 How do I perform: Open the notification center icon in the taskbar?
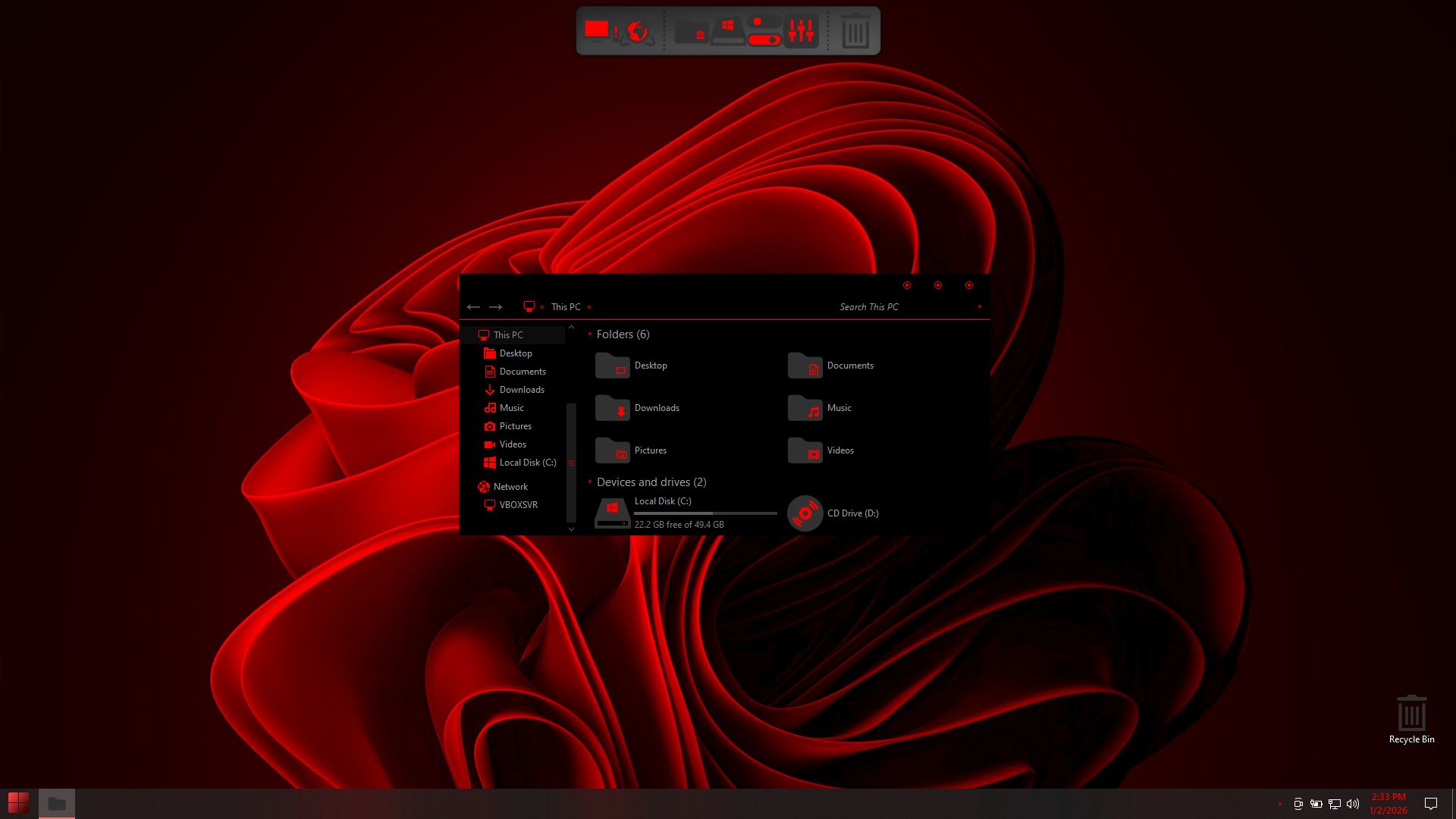[1431, 804]
